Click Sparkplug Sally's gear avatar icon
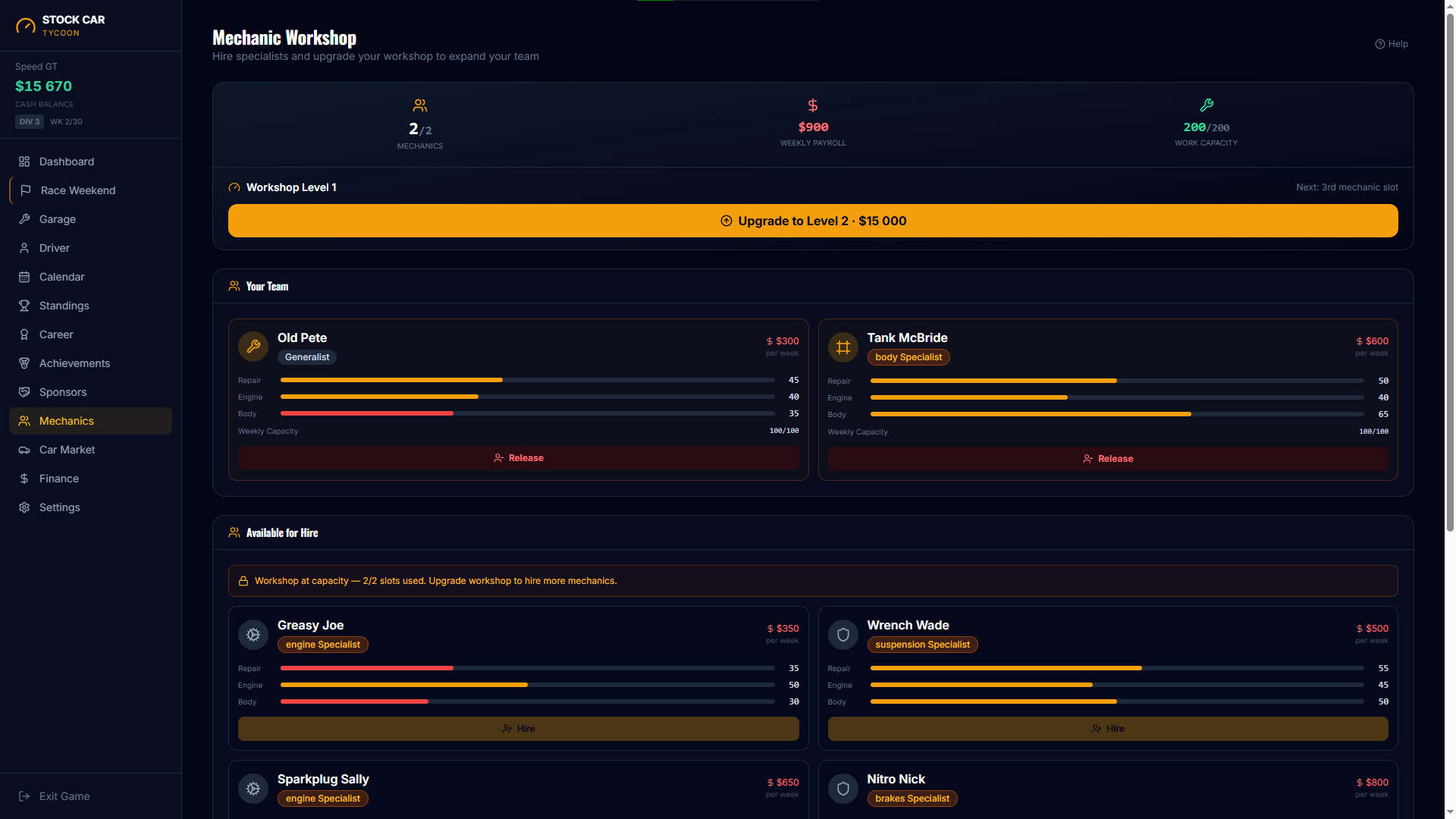This screenshot has width=1456, height=819. 253,789
